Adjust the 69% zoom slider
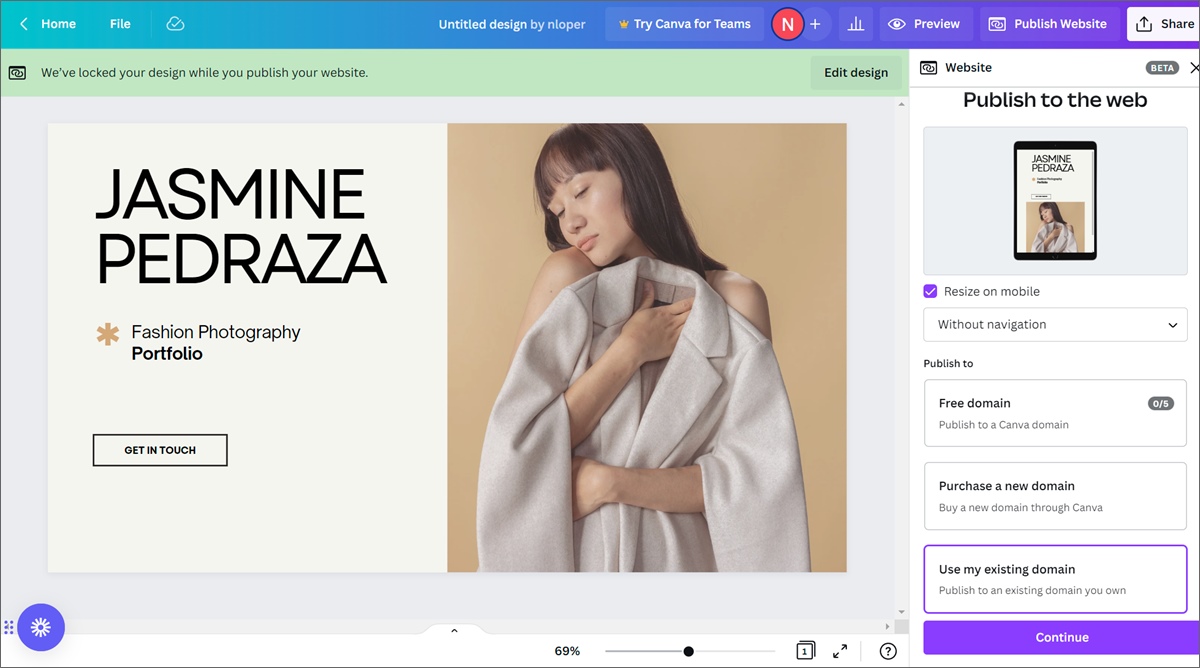This screenshot has width=1200, height=668. click(x=688, y=650)
